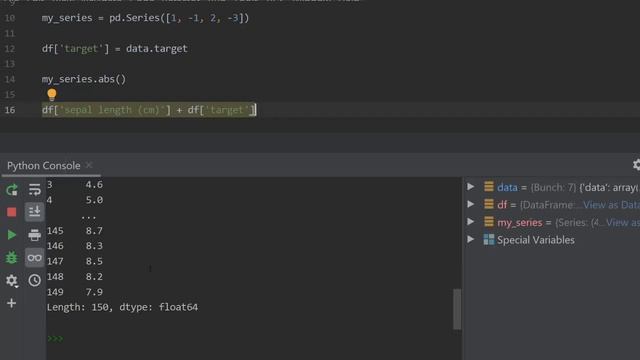Image resolution: width=640 pixels, height=360 pixels.
Task: Expand the data variable node
Action: [471, 187]
